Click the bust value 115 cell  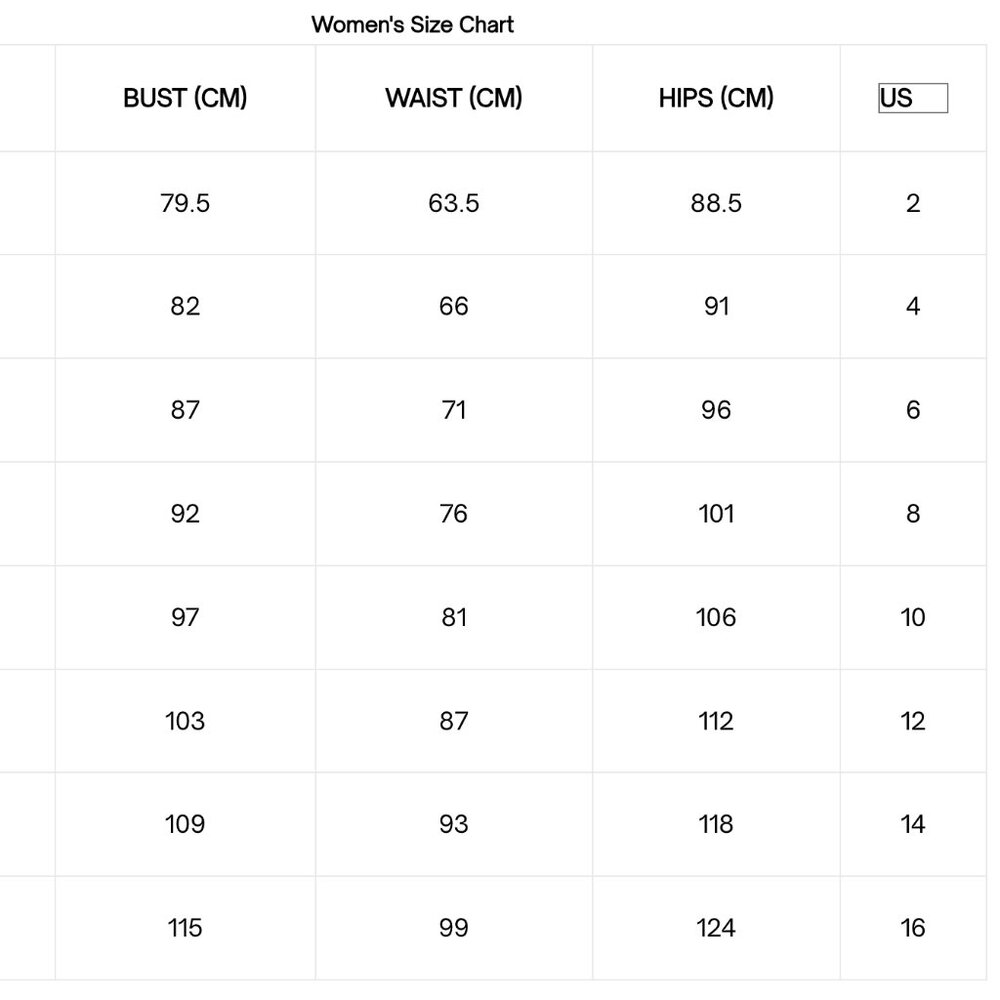point(185,928)
